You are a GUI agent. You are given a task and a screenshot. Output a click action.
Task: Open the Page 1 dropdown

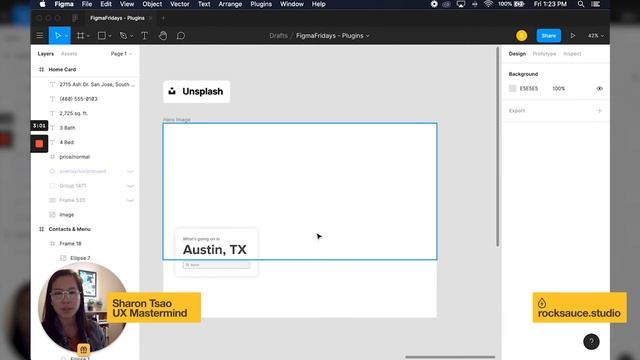[x=121, y=54]
